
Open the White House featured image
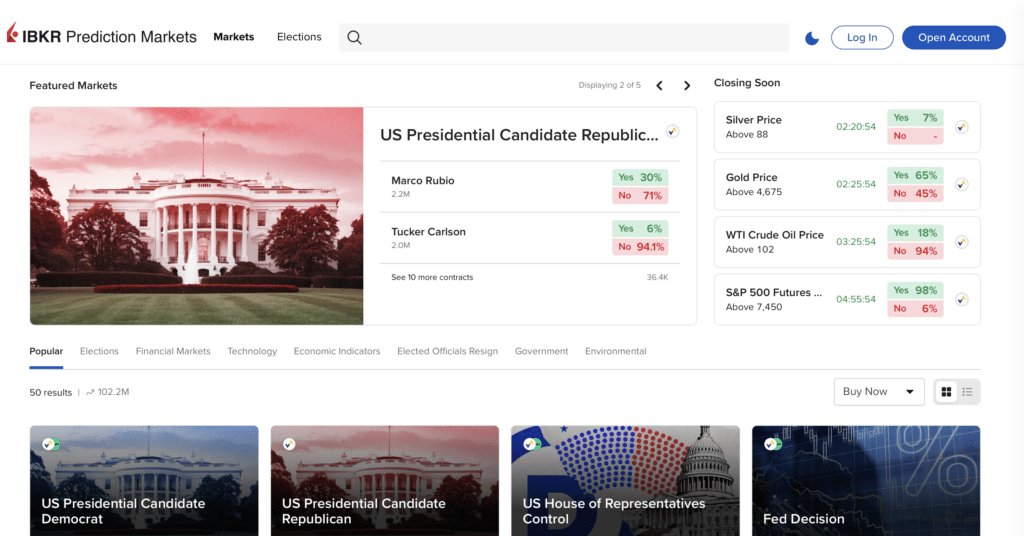[197, 216]
